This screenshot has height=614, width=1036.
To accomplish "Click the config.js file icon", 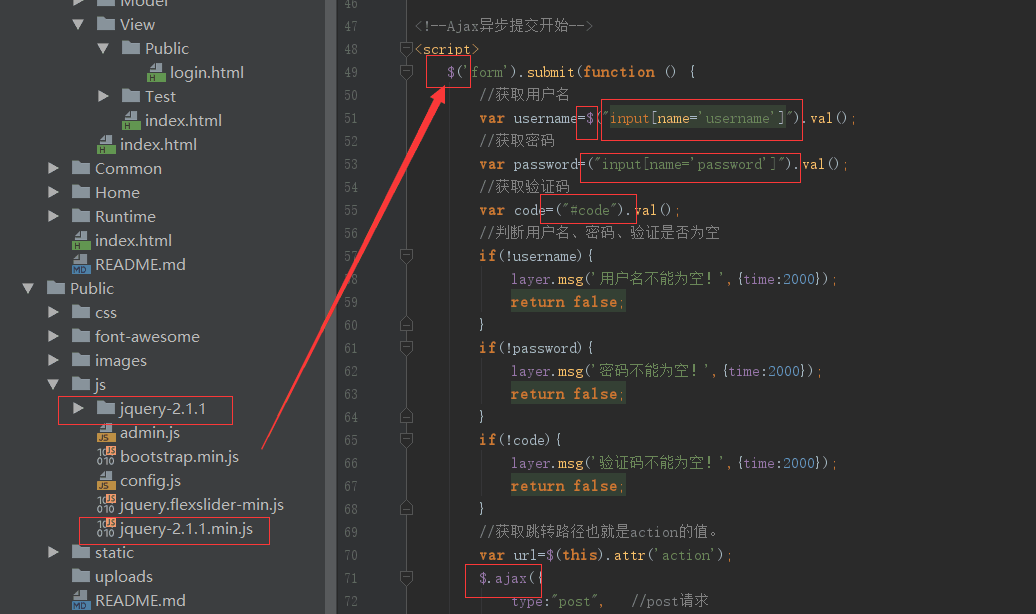I will tap(106, 480).
